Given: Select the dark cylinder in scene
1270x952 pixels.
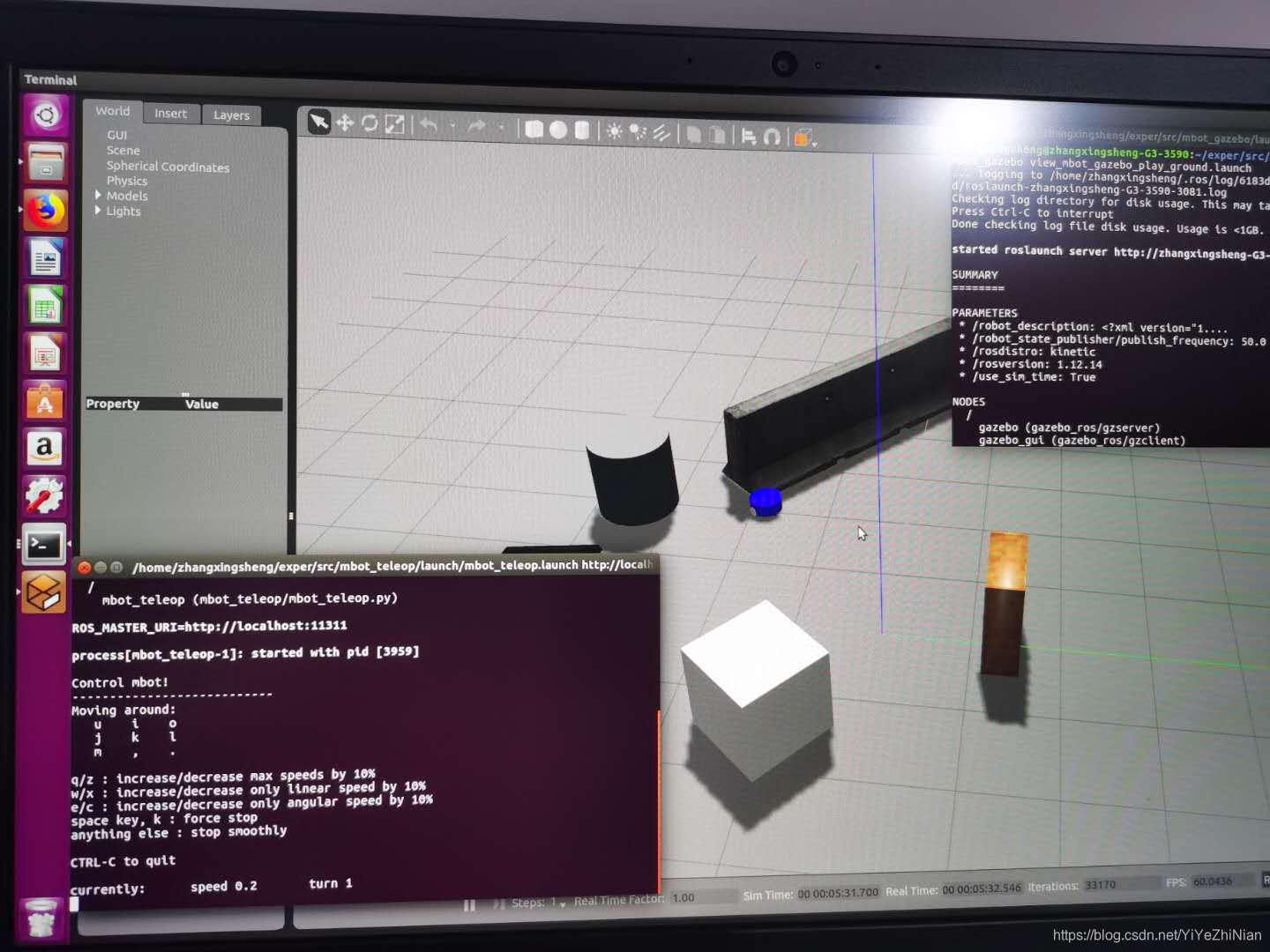Looking at the screenshot, I should point(632,479).
